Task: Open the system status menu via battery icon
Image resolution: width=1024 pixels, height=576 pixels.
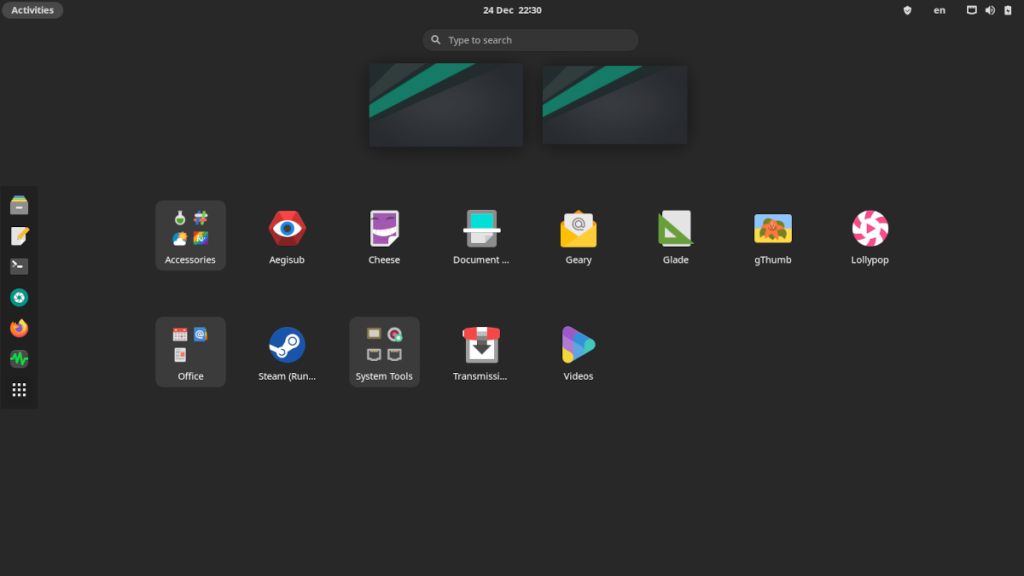Action: 1007,10
